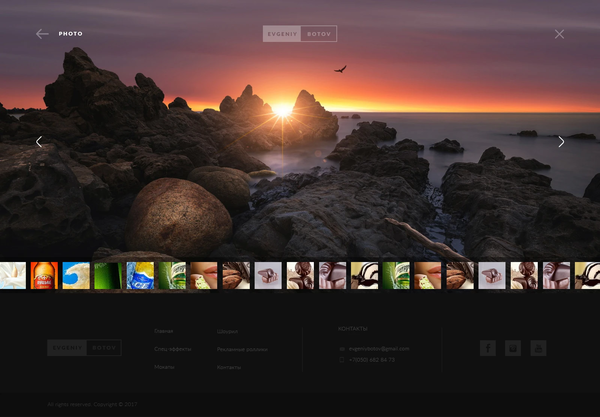The width and height of the screenshot is (600, 417).
Task: Click the PHOTO section label
Action: point(70,34)
